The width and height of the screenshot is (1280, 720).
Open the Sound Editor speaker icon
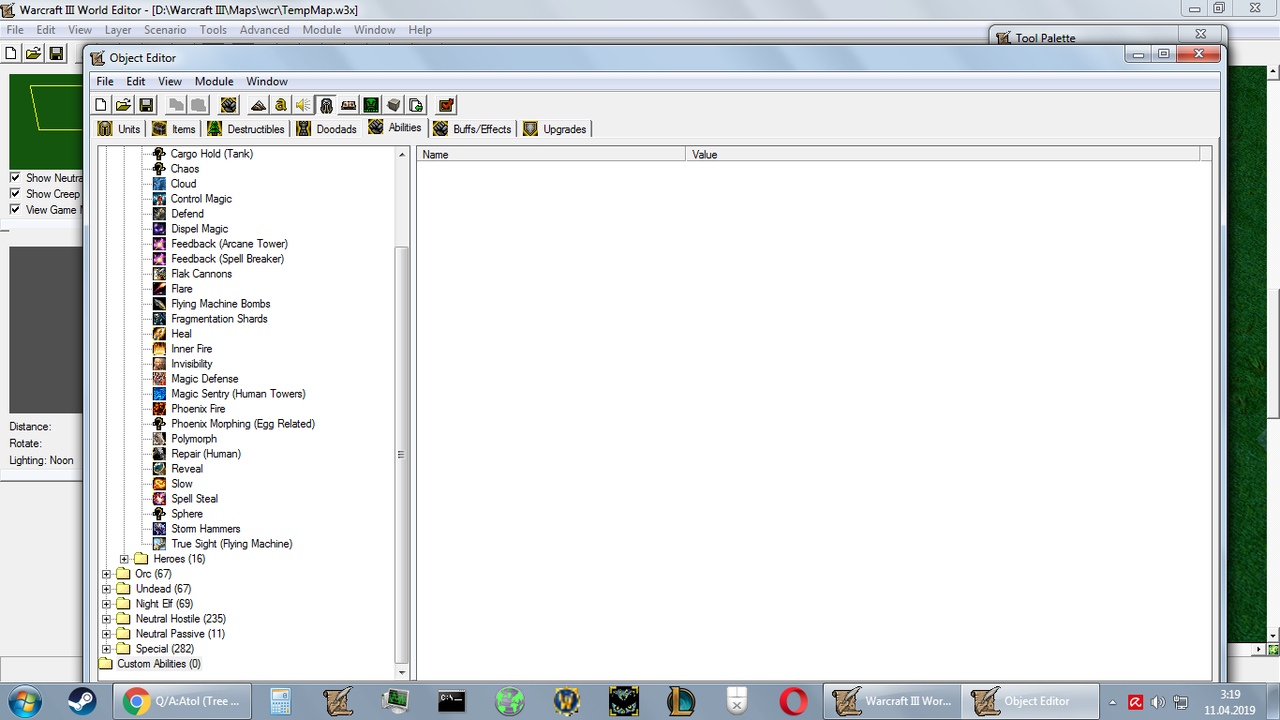[x=303, y=105]
